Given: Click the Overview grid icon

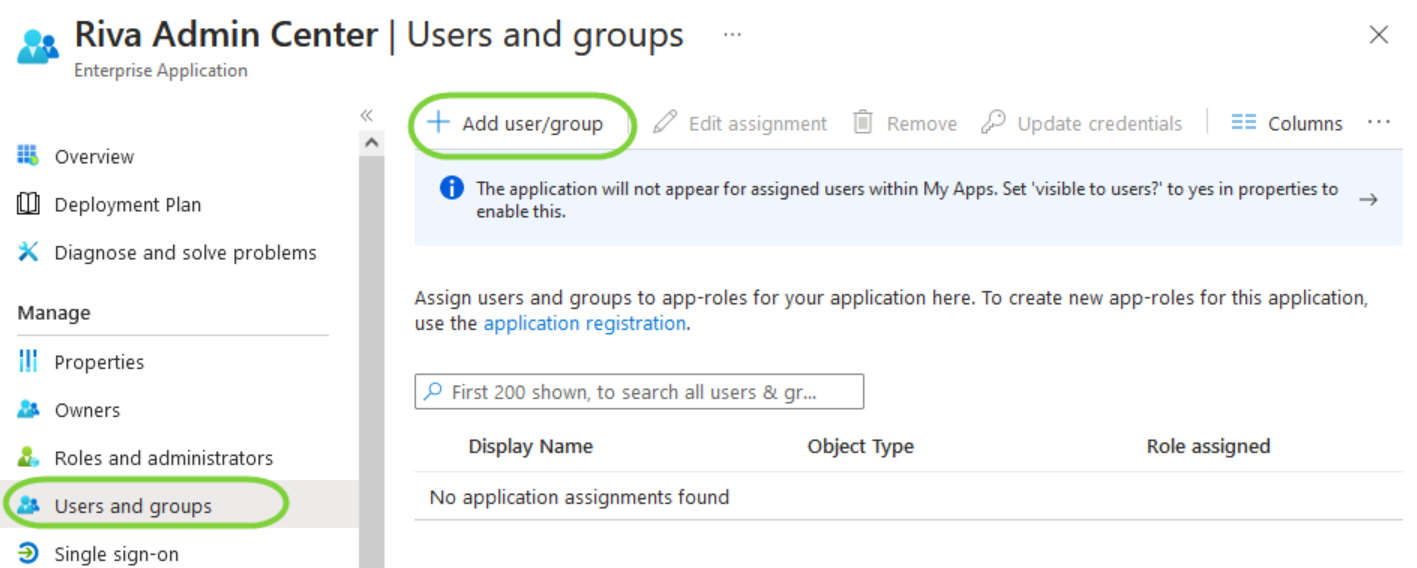Looking at the screenshot, I should tap(28, 156).
